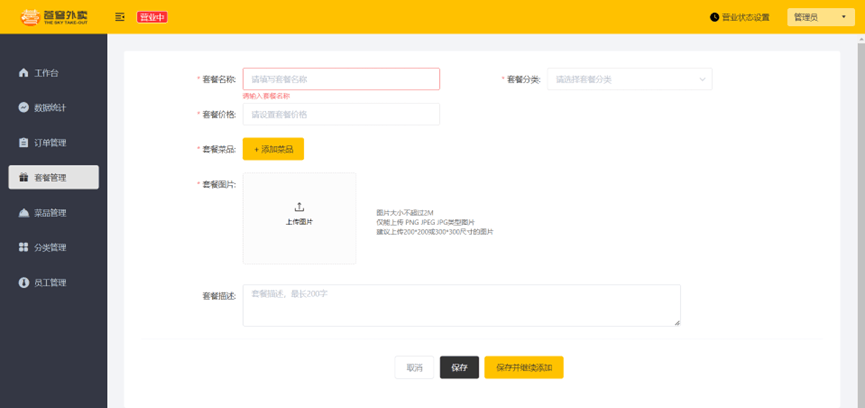
Task: Click the 套餐分类 chevron arrow
Action: [702, 79]
